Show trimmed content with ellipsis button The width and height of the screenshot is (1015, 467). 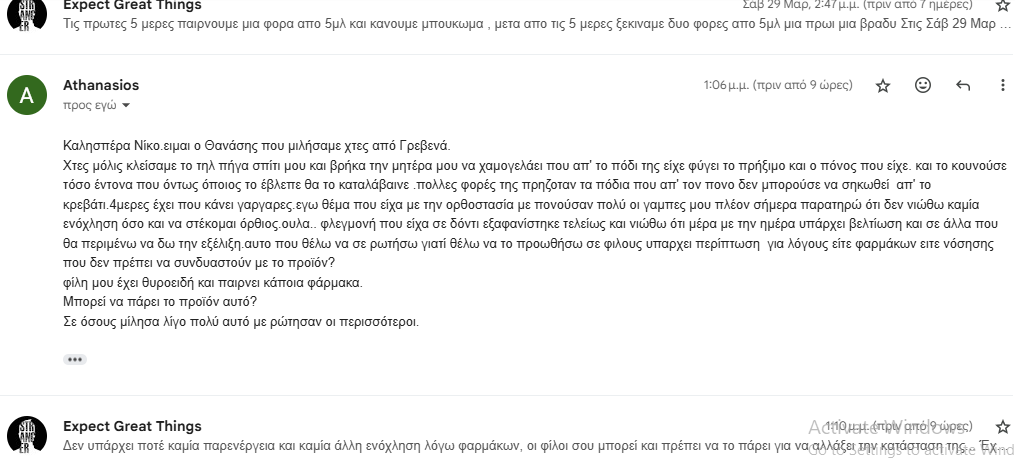tap(74, 359)
